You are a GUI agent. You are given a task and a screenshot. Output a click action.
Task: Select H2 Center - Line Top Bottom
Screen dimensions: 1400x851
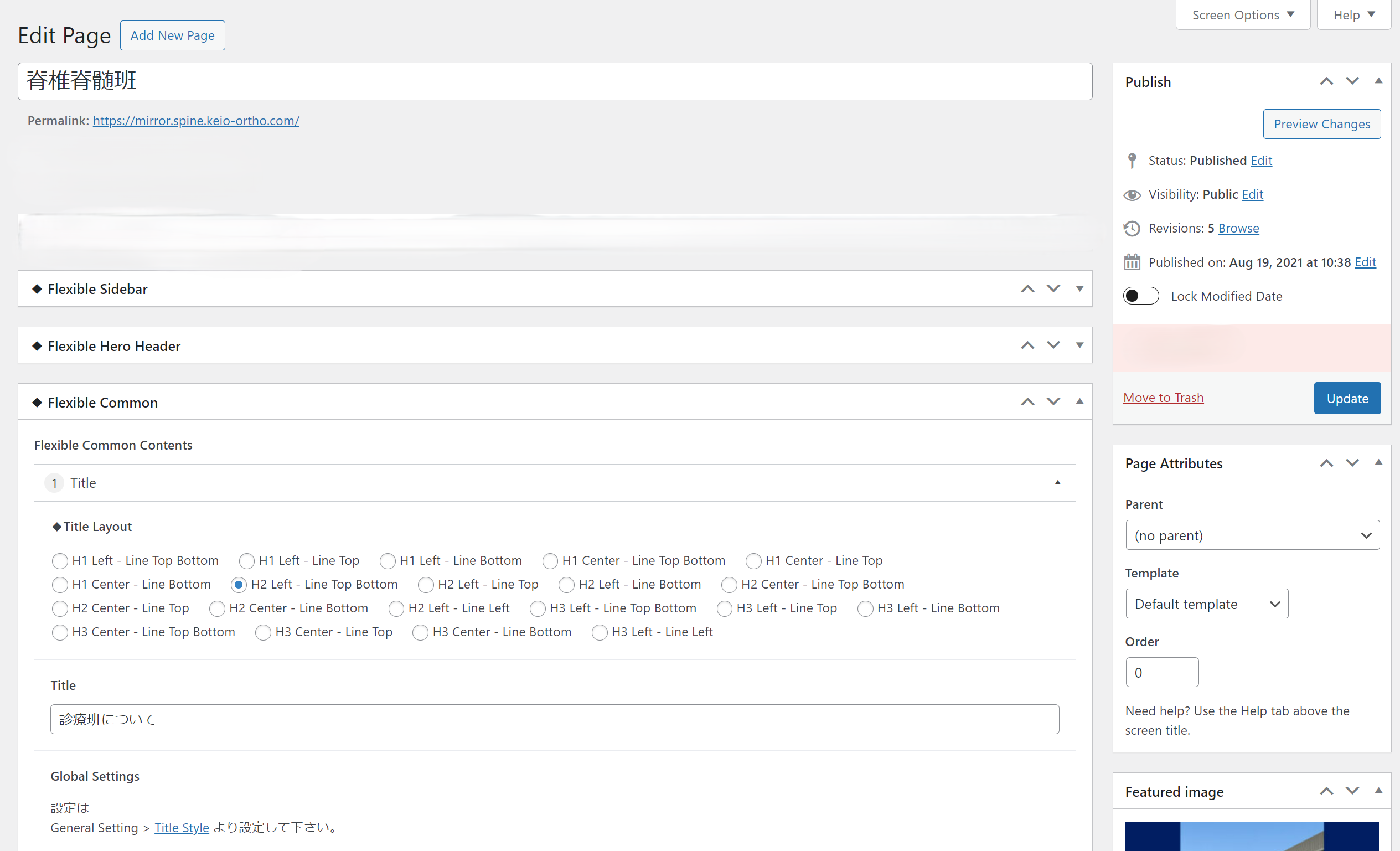tap(729, 585)
